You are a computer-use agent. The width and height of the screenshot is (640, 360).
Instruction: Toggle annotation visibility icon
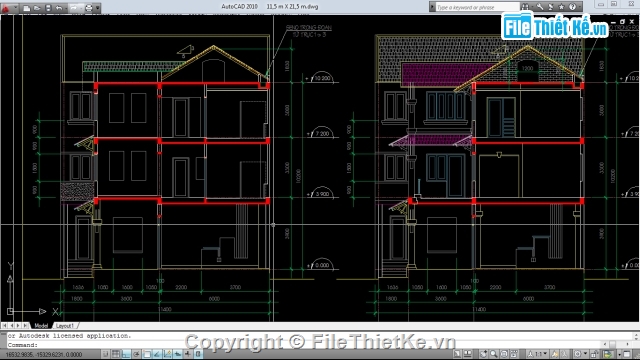[x=555, y=354]
